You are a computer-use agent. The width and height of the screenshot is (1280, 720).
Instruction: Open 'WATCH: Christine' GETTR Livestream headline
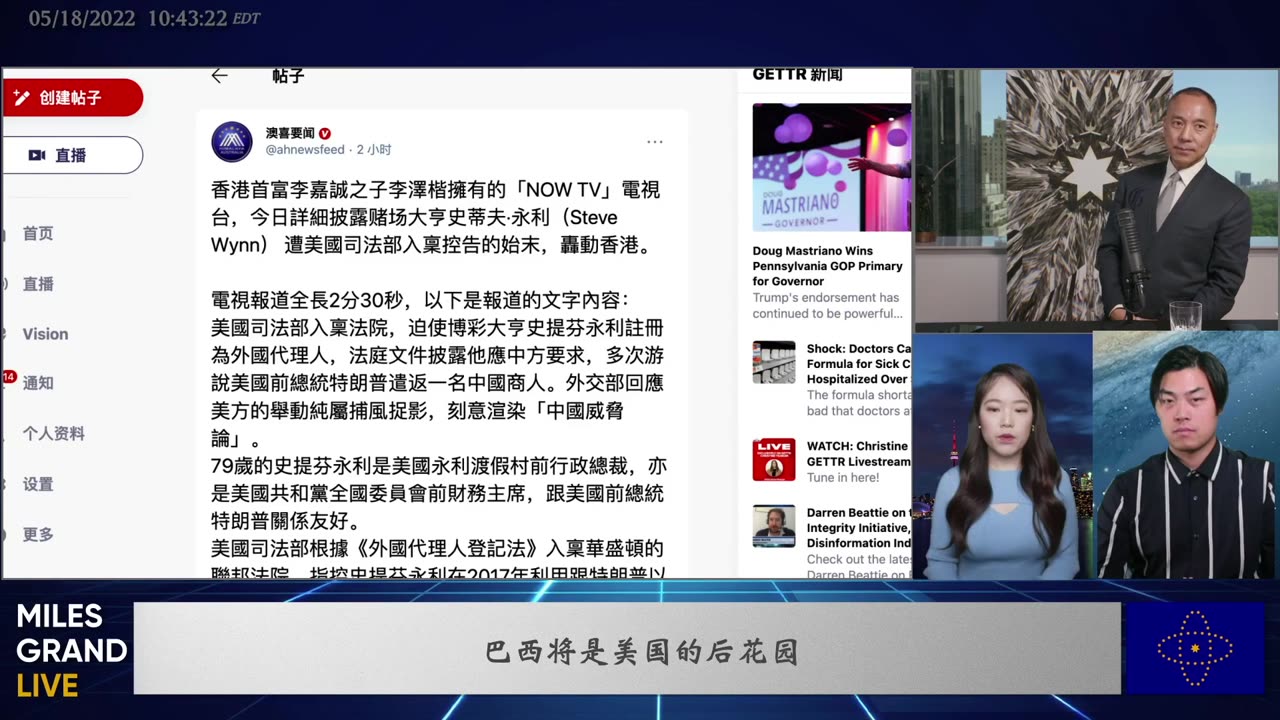pos(859,454)
